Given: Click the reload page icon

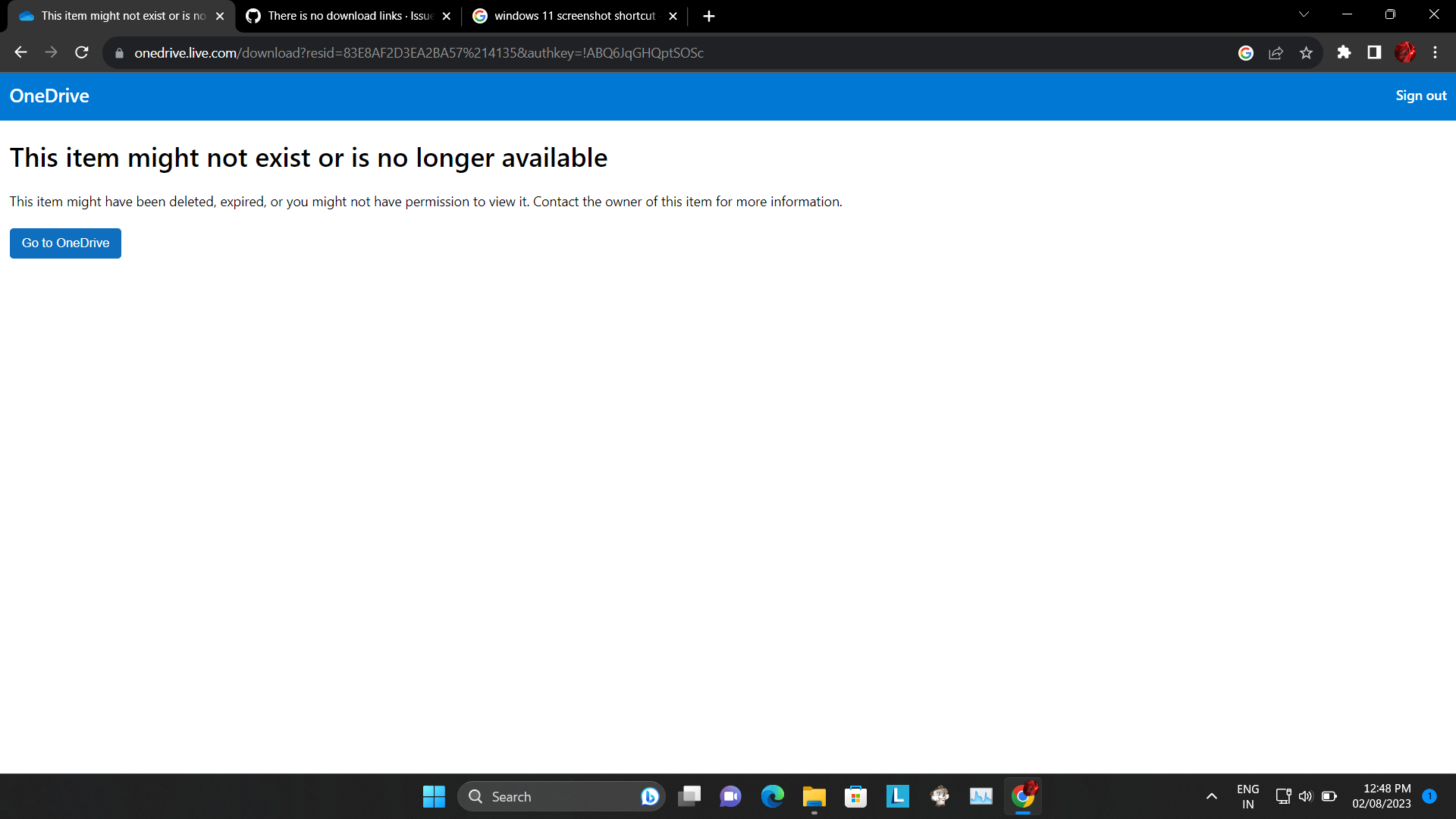Looking at the screenshot, I should pos(81,52).
